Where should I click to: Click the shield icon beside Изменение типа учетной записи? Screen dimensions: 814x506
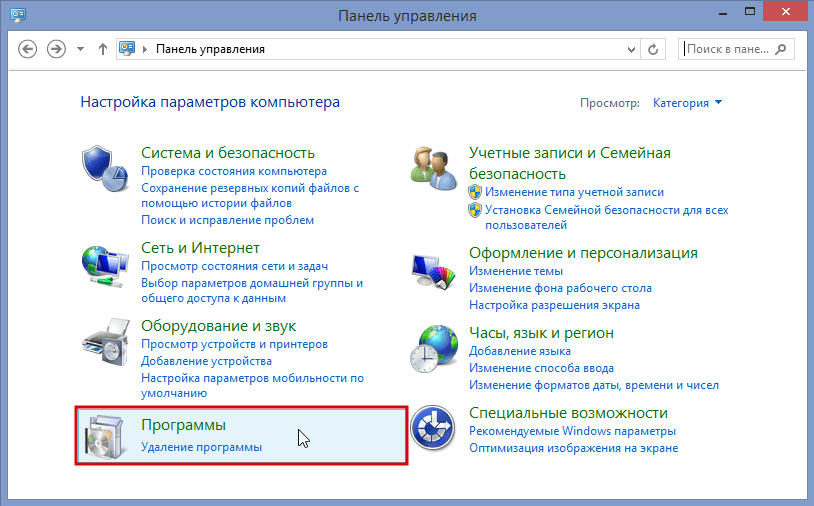pyautogui.click(x=475, y=192)
